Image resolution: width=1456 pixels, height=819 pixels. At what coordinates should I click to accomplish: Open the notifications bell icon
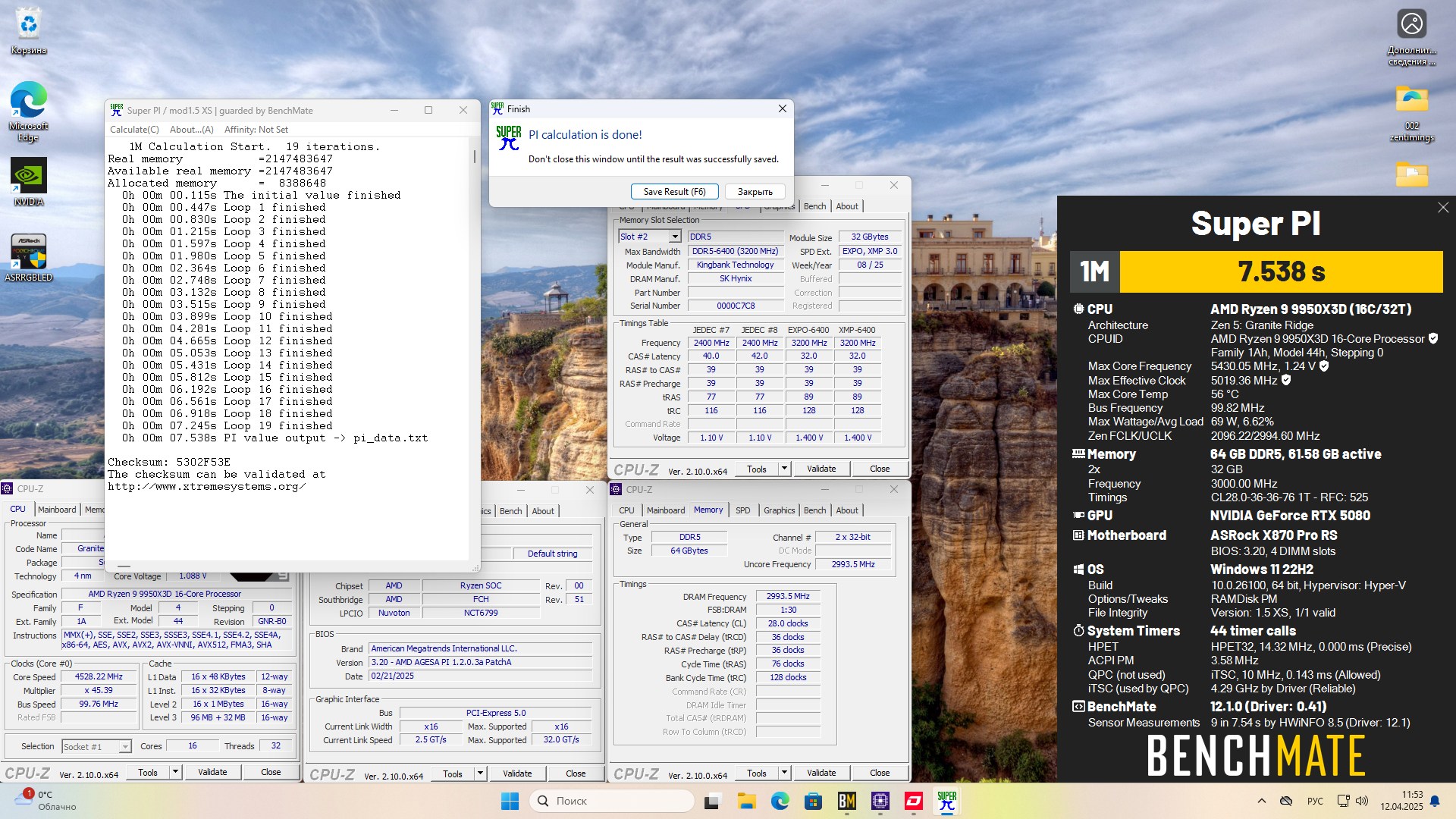point(1435,801)
